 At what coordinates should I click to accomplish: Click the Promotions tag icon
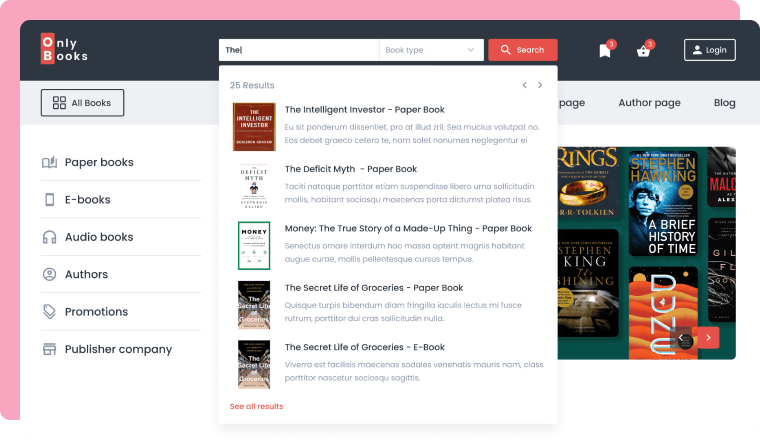click(49, 312)
